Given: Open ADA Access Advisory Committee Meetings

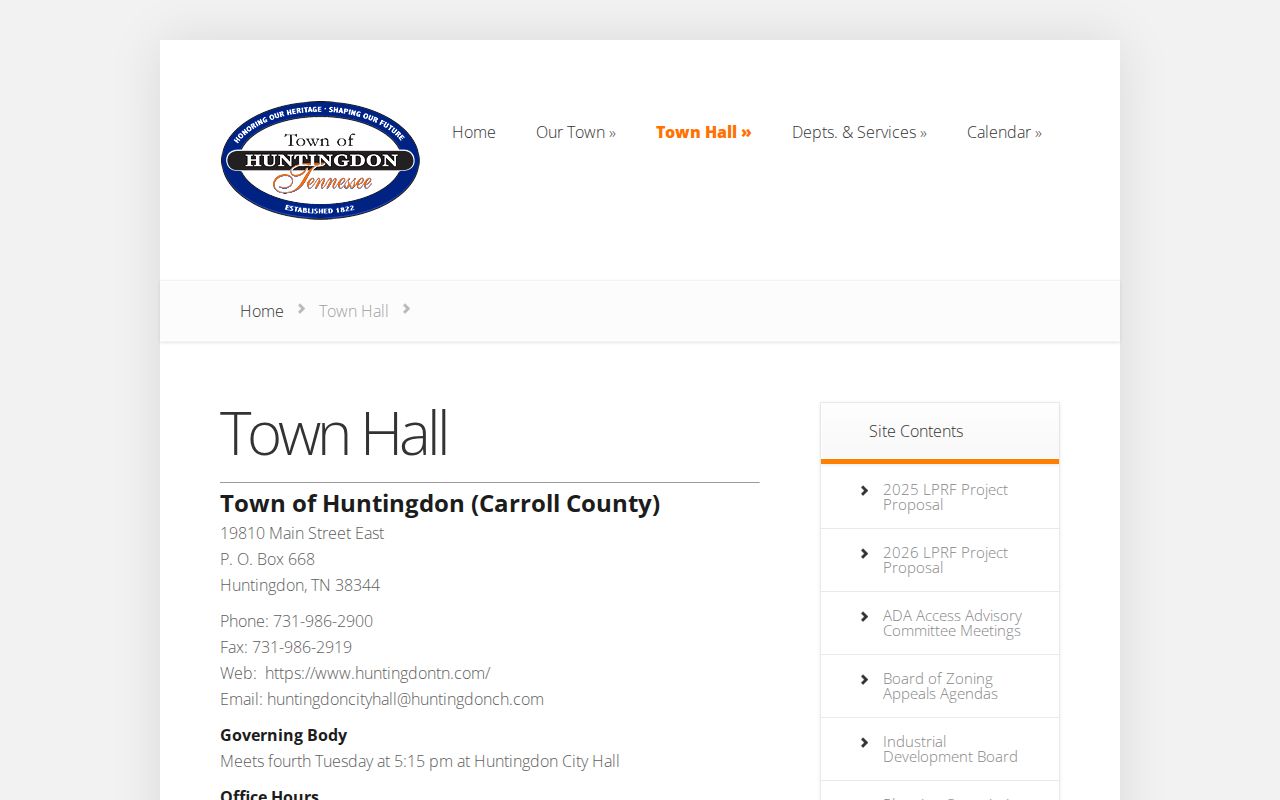Looking at the screenshot, I should coord(952,623).
